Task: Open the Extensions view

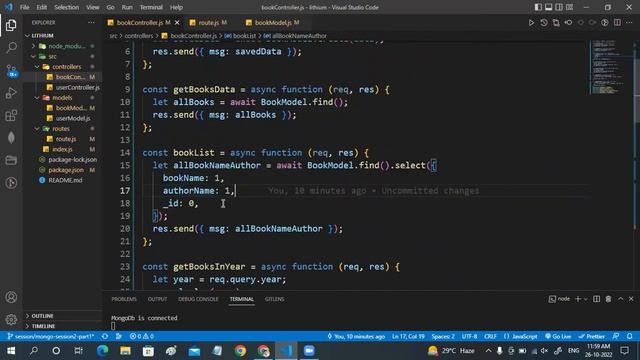Action: 11,116
